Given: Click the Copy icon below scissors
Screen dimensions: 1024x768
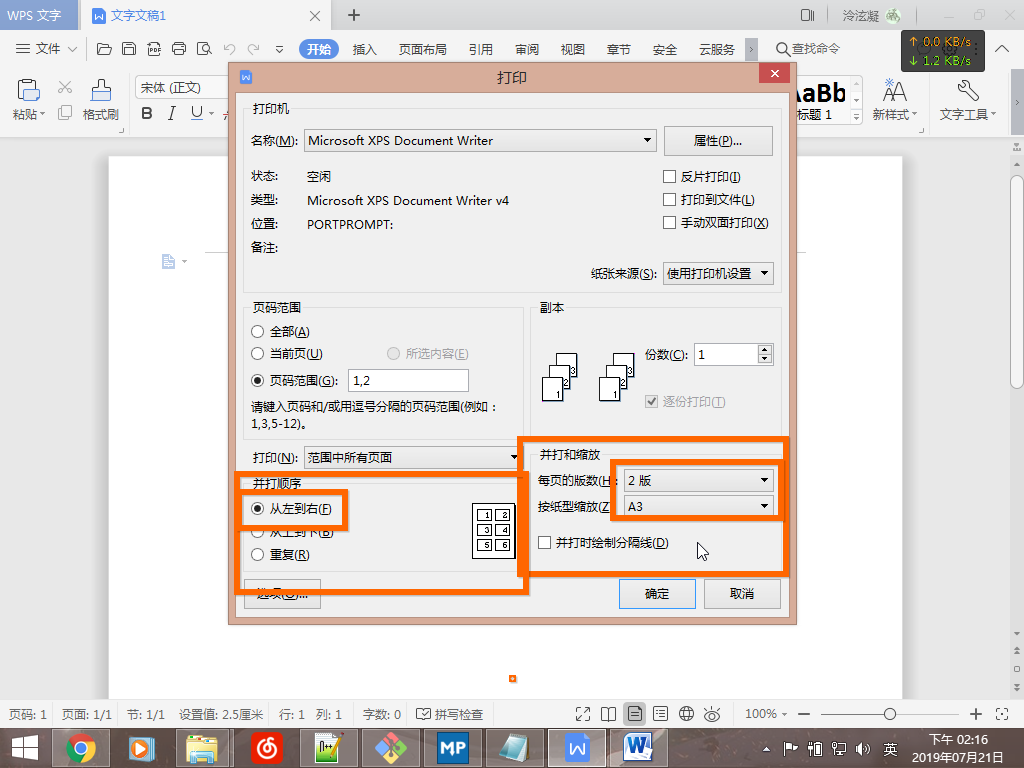Looking at the screenshot, I should pos(65,113).
